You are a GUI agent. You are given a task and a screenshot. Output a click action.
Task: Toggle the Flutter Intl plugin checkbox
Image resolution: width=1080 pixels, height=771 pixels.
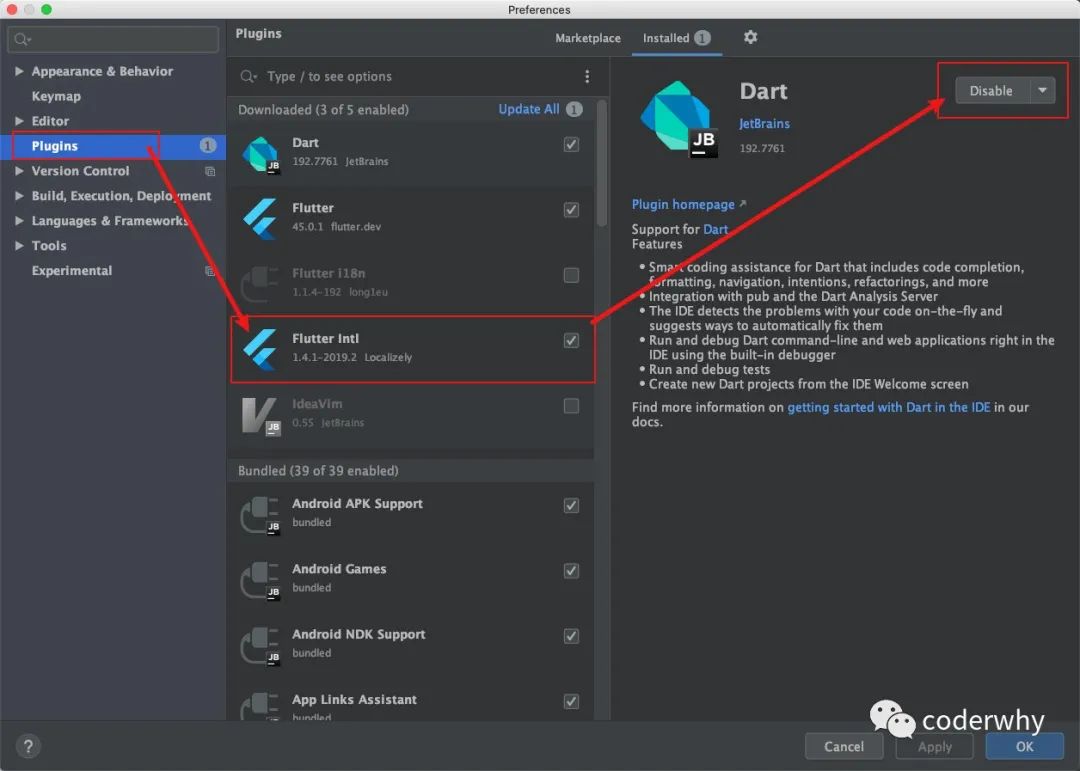pyautogui.click(x=571, y=340)
